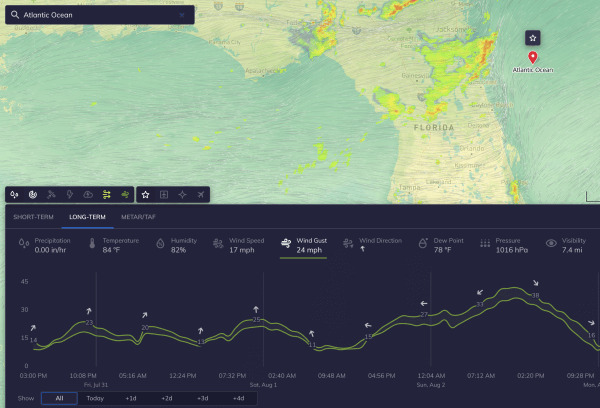600x408 pixels.
Task: Click the 38 mph gust peak marker
Action: coord(535,295)
